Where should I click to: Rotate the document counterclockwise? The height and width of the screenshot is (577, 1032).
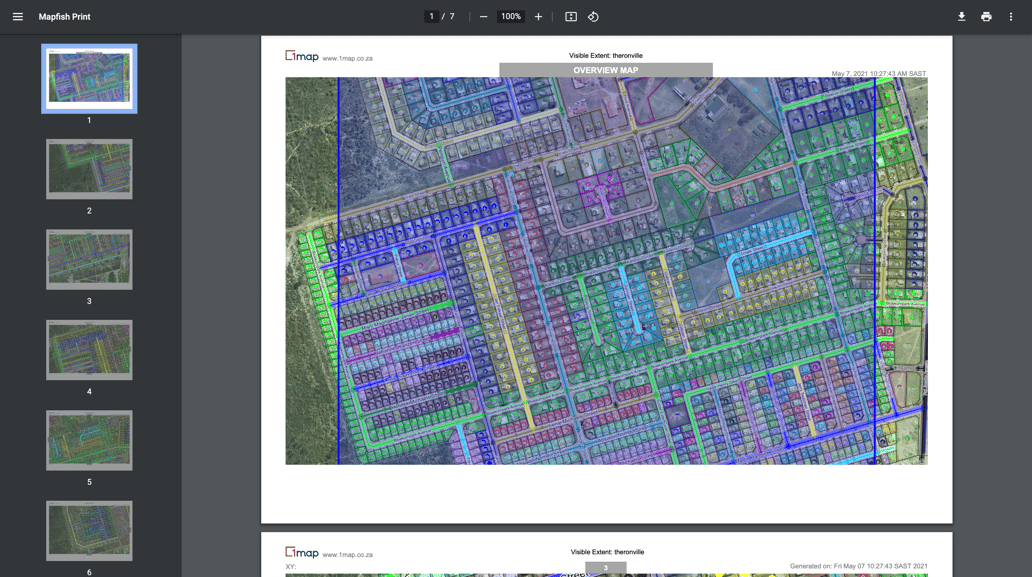[593, 17]
